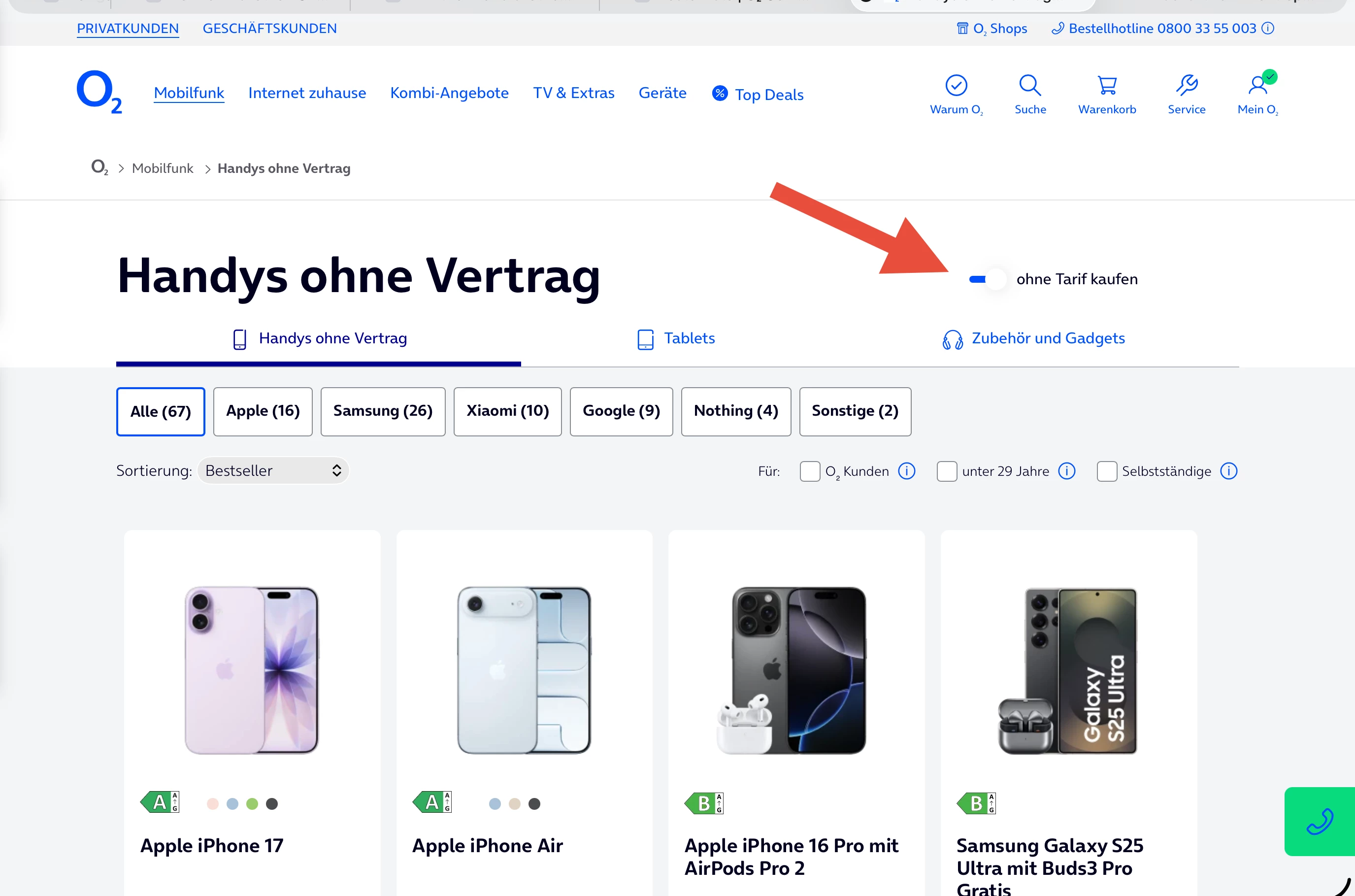1355x896 pixels.
Task: Show info for O2 Kunden filter
Action: tap(907, 471)
